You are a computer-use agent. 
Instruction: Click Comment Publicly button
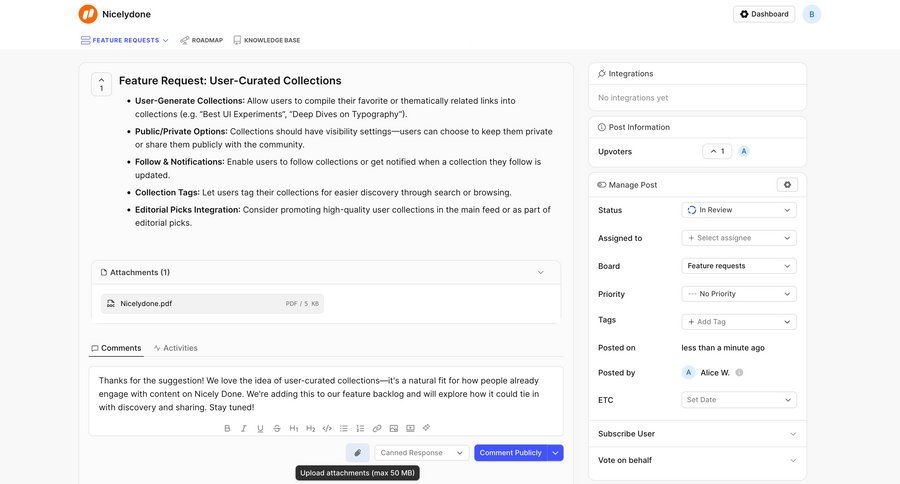(510, 452)
